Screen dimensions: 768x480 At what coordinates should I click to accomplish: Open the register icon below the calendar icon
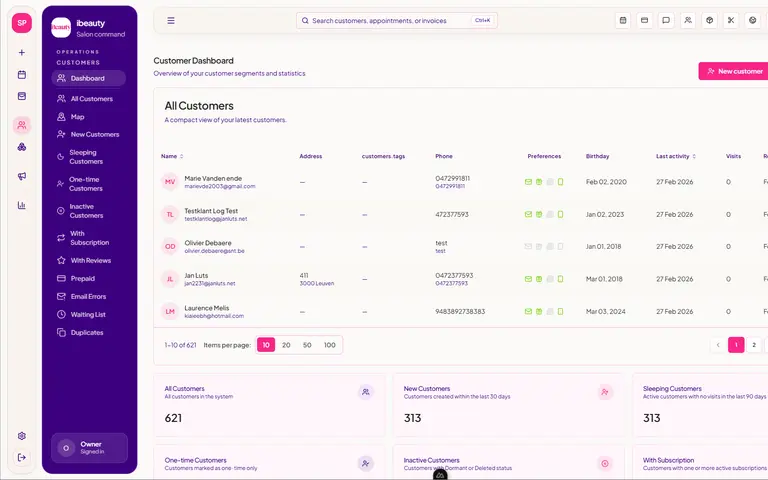click(22, 96)
